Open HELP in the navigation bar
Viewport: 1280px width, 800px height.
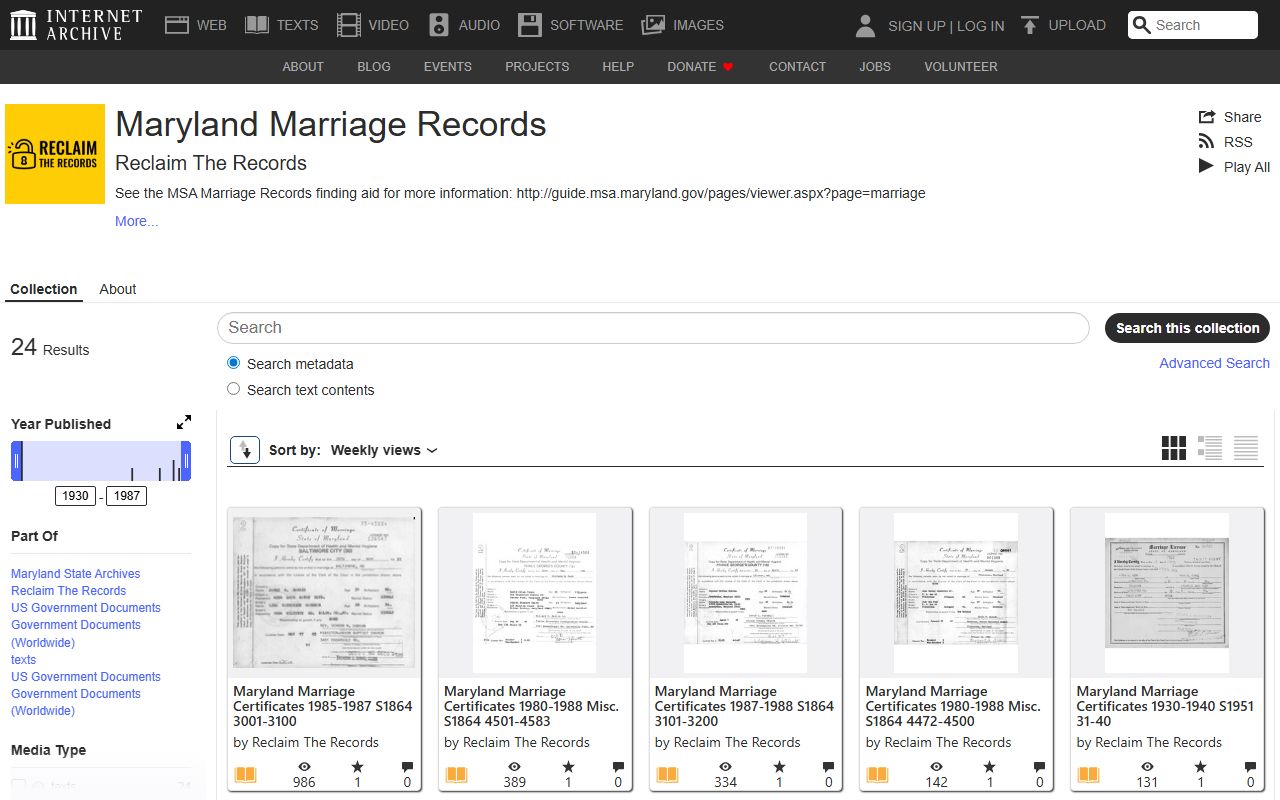(618, 66)
